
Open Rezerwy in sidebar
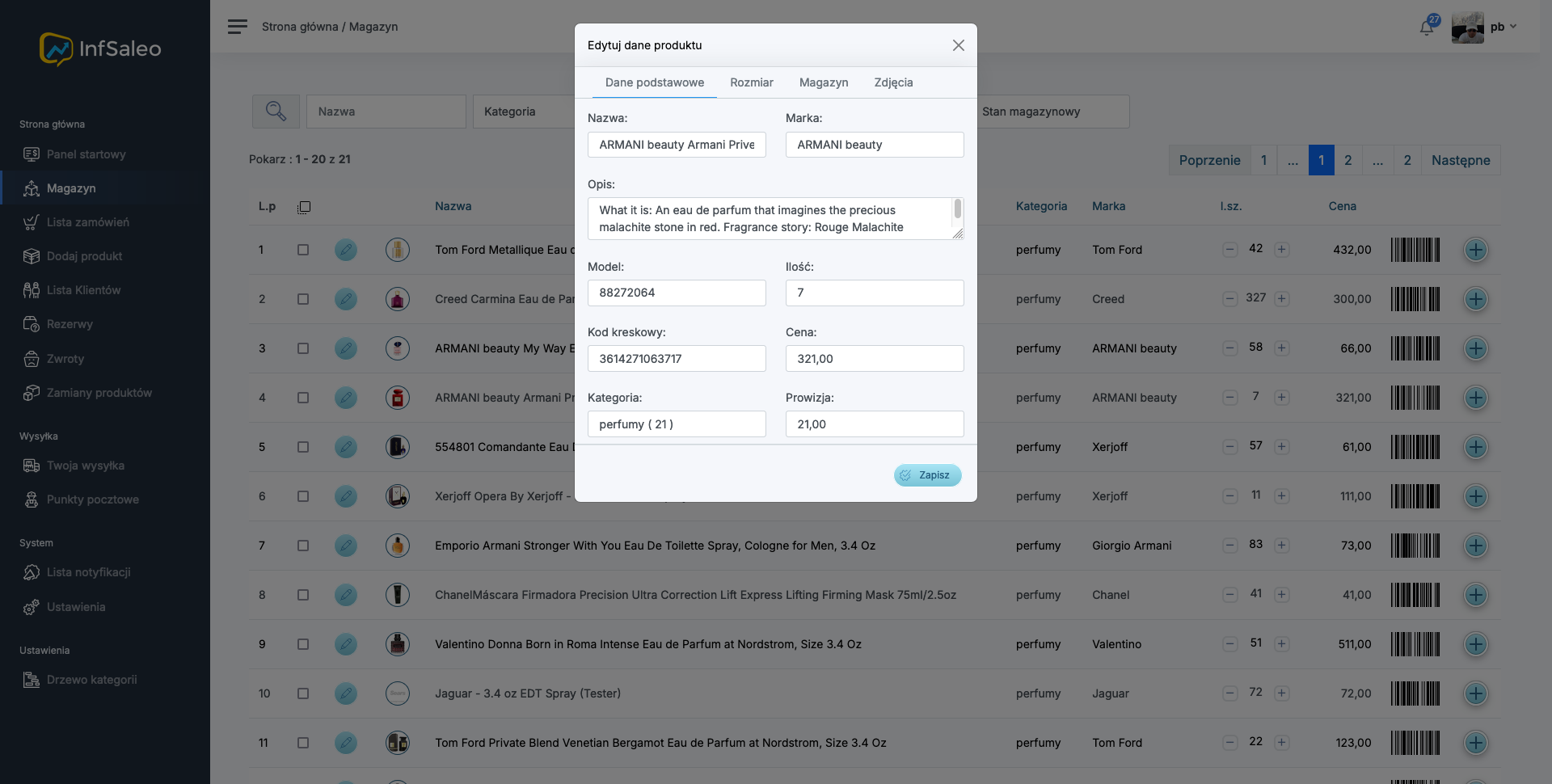click(x=70, y=324)
